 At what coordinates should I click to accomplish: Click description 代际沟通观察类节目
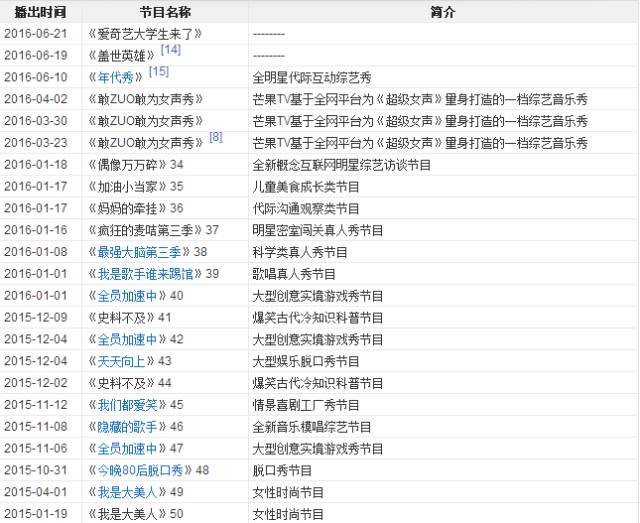tap(306, 208)
